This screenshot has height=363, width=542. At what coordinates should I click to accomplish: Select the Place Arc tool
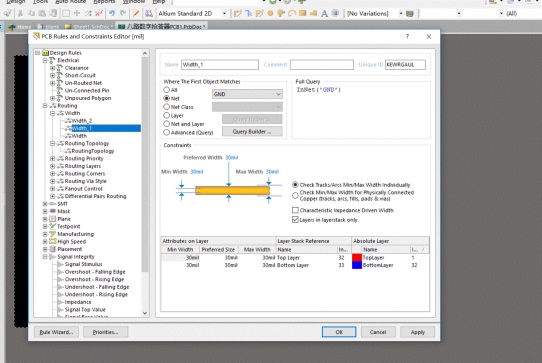292,13
